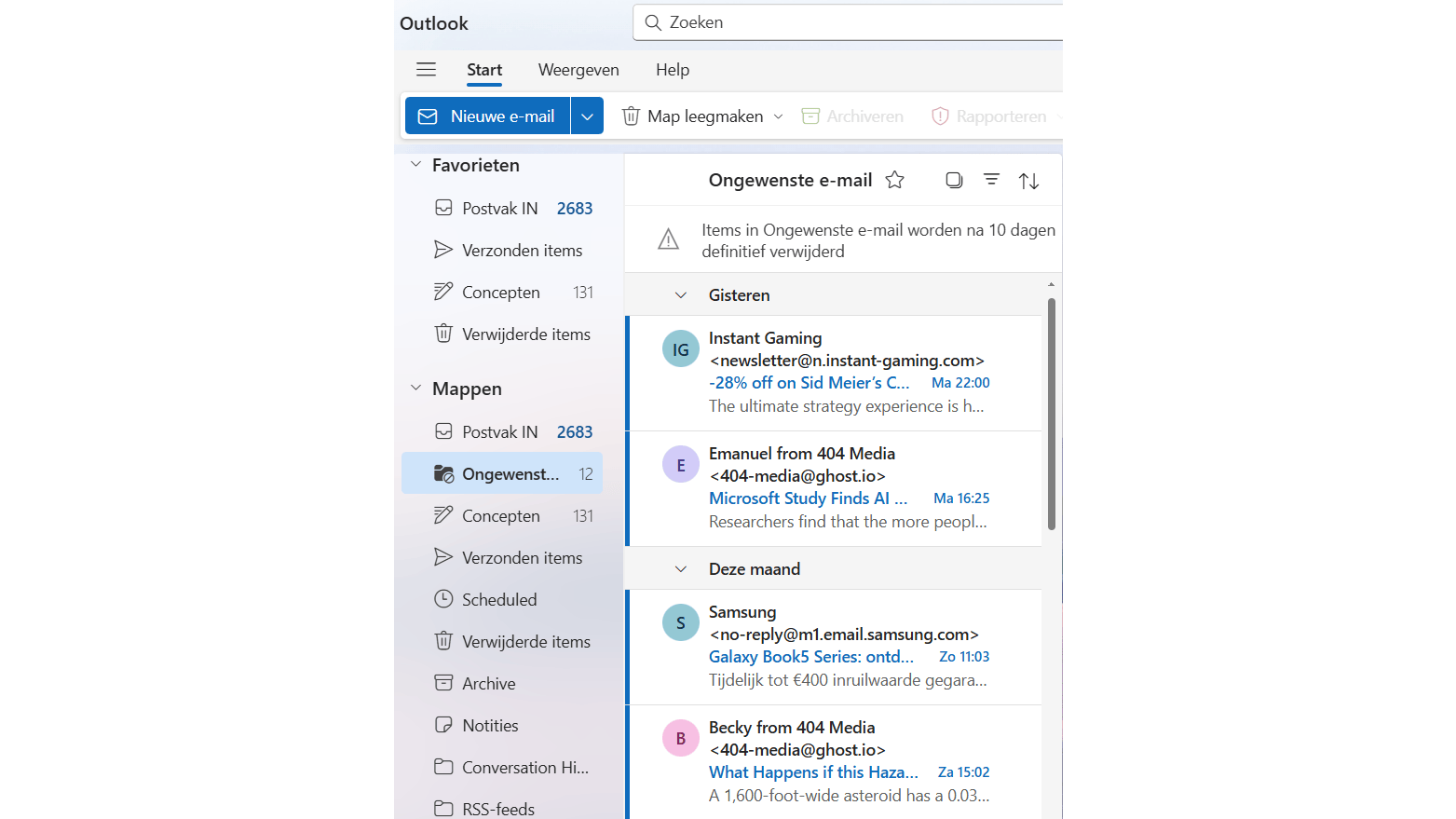The image size is (1456, 819).
Task: Open the Help tab
Action: point(673,70)
